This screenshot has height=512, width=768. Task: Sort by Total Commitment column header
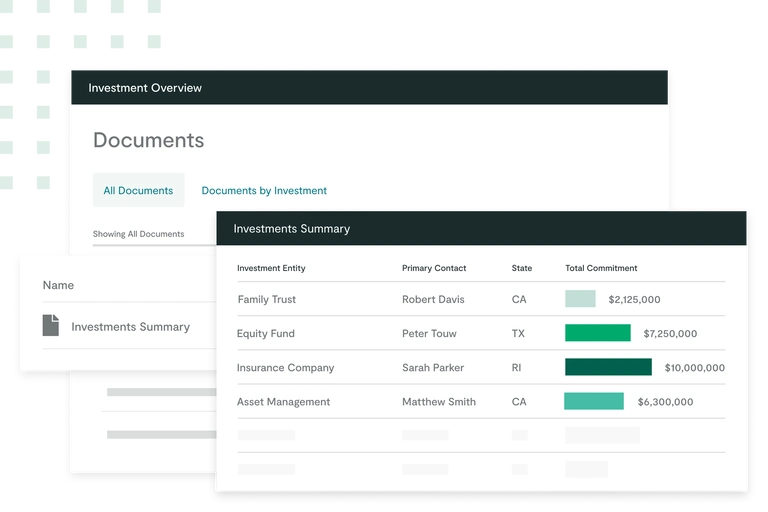coord(601,268)
